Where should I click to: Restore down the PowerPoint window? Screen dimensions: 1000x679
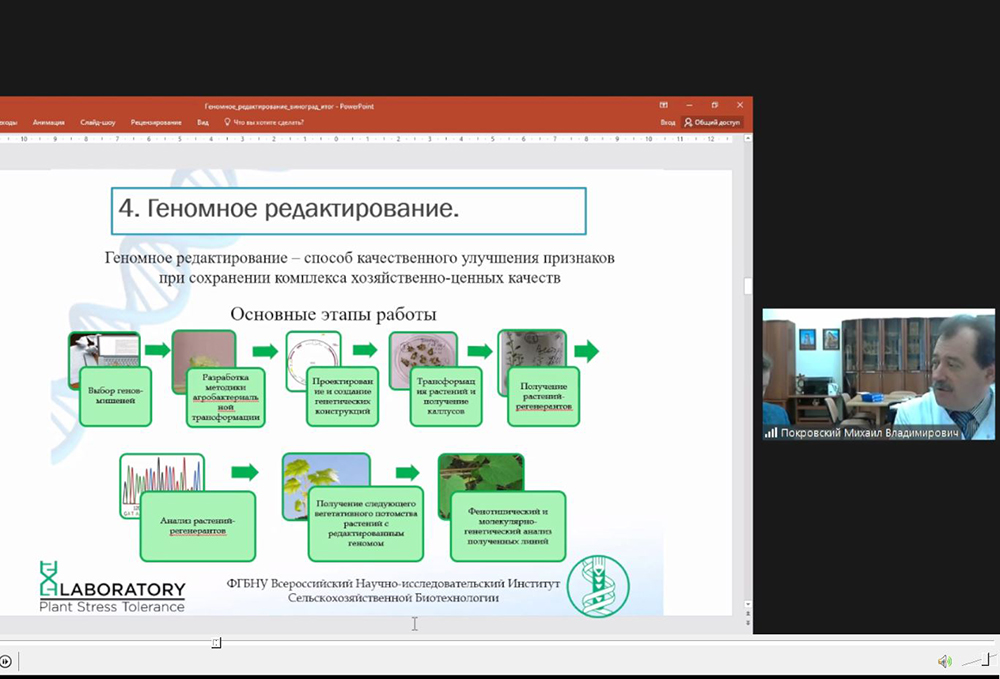tap(715, 105)
